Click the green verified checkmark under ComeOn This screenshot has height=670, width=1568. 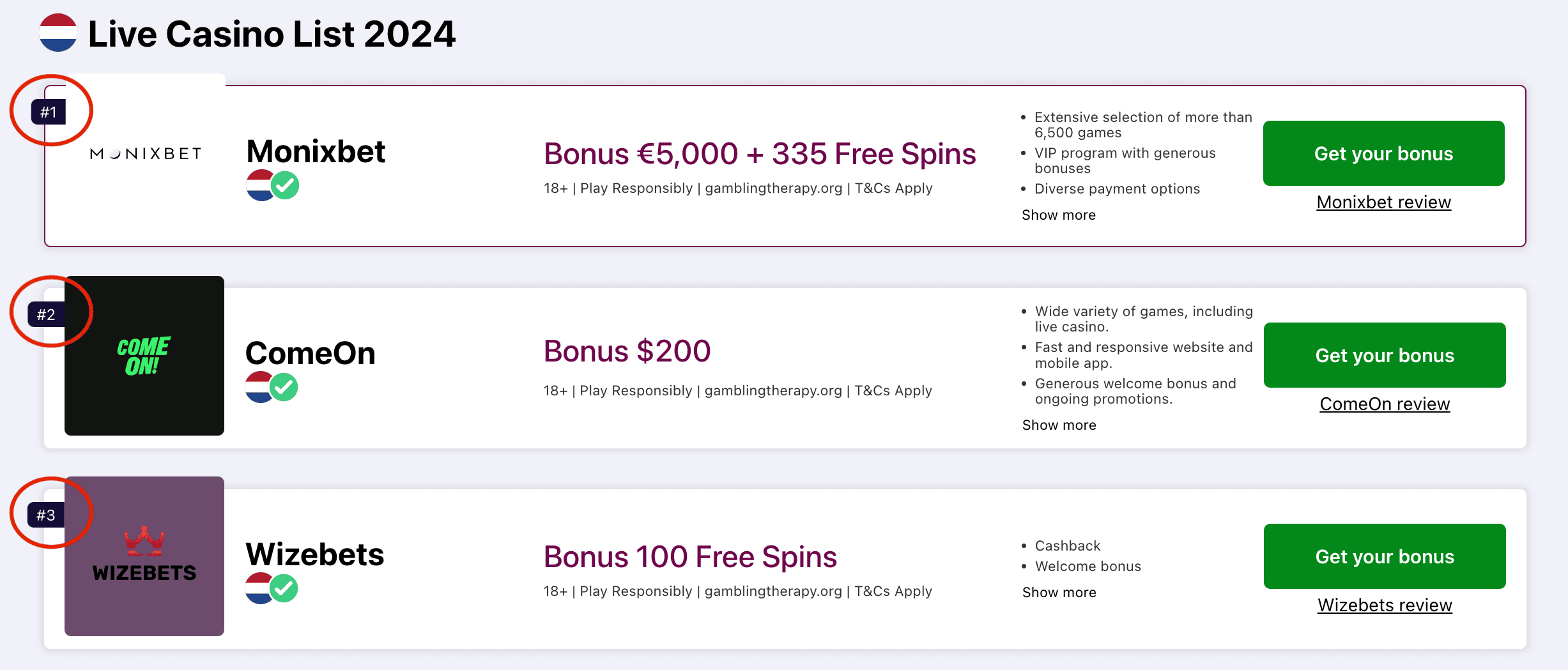[x=284, y=387]
